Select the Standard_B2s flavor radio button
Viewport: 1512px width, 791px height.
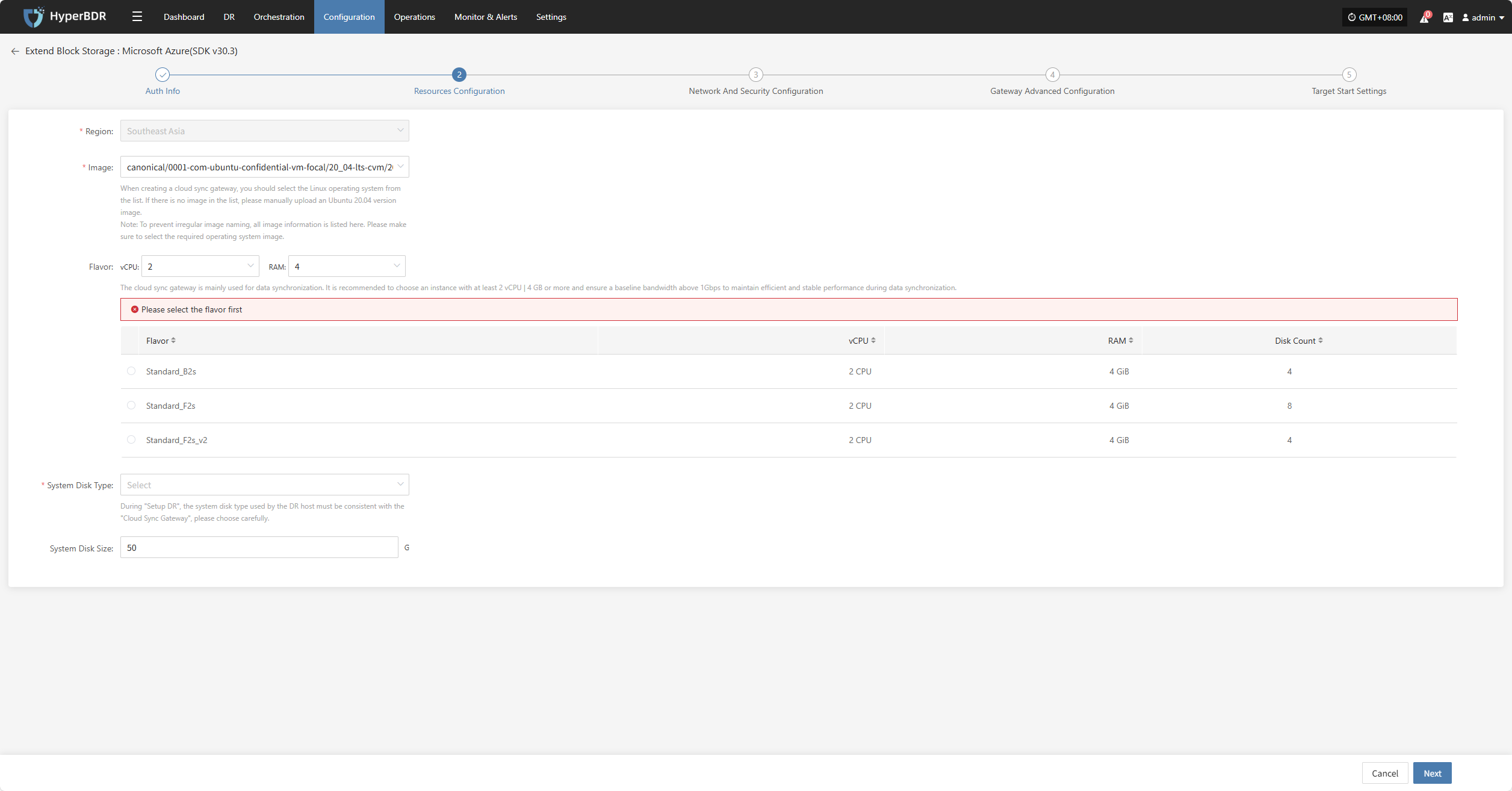click(131, 371)
